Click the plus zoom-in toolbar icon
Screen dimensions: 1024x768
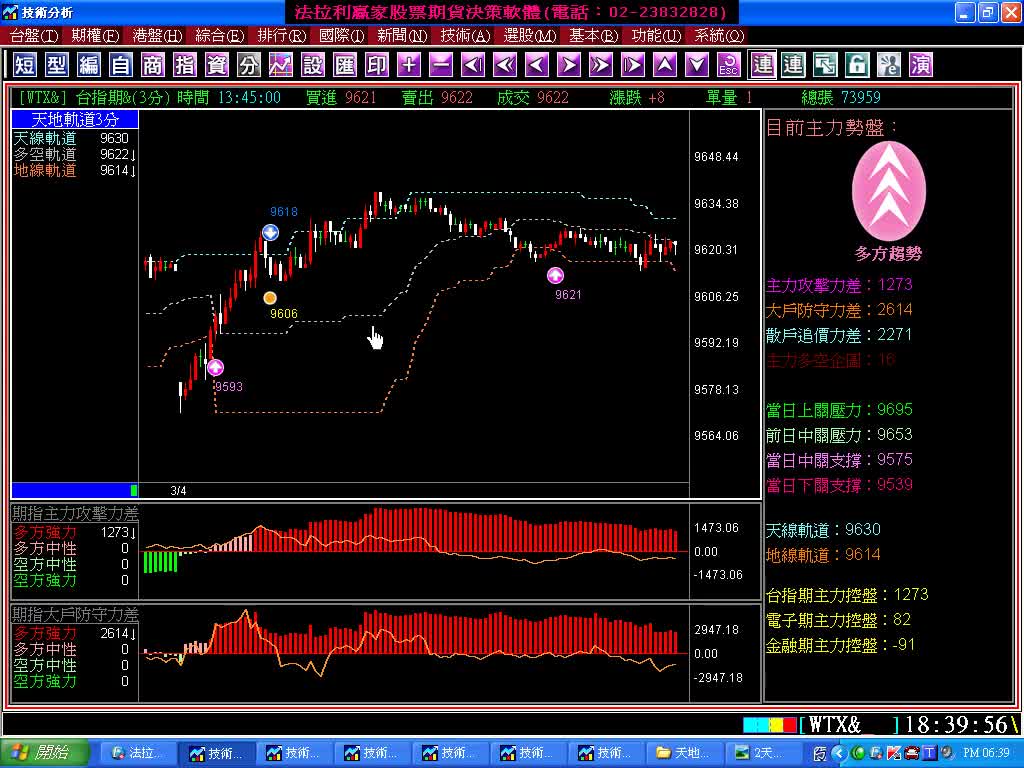pyautogui.click(x=409, y=65)
